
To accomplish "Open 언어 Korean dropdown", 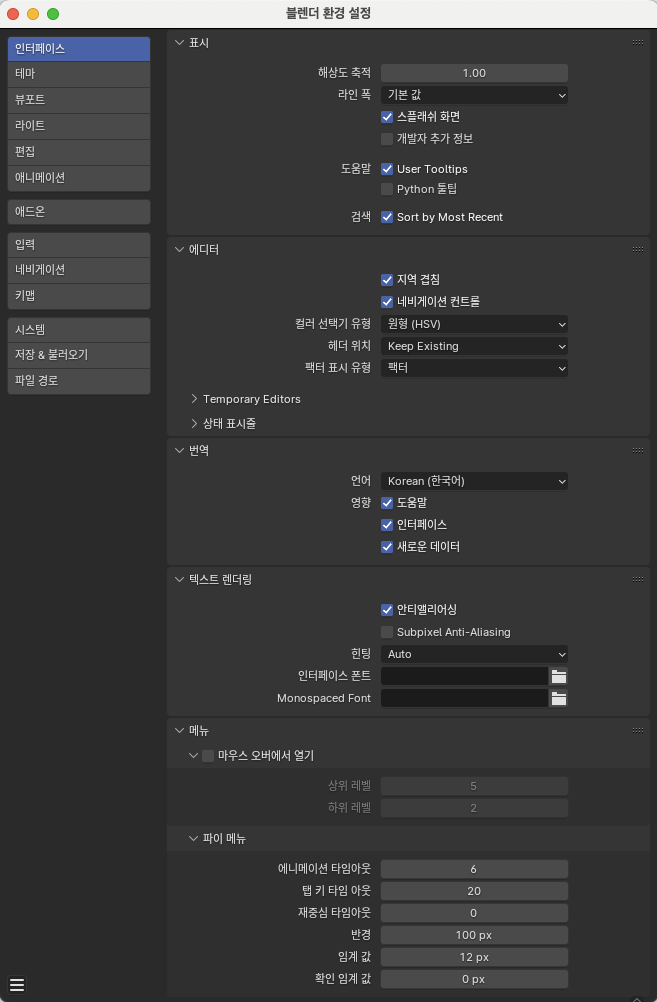I will point(474,481).
